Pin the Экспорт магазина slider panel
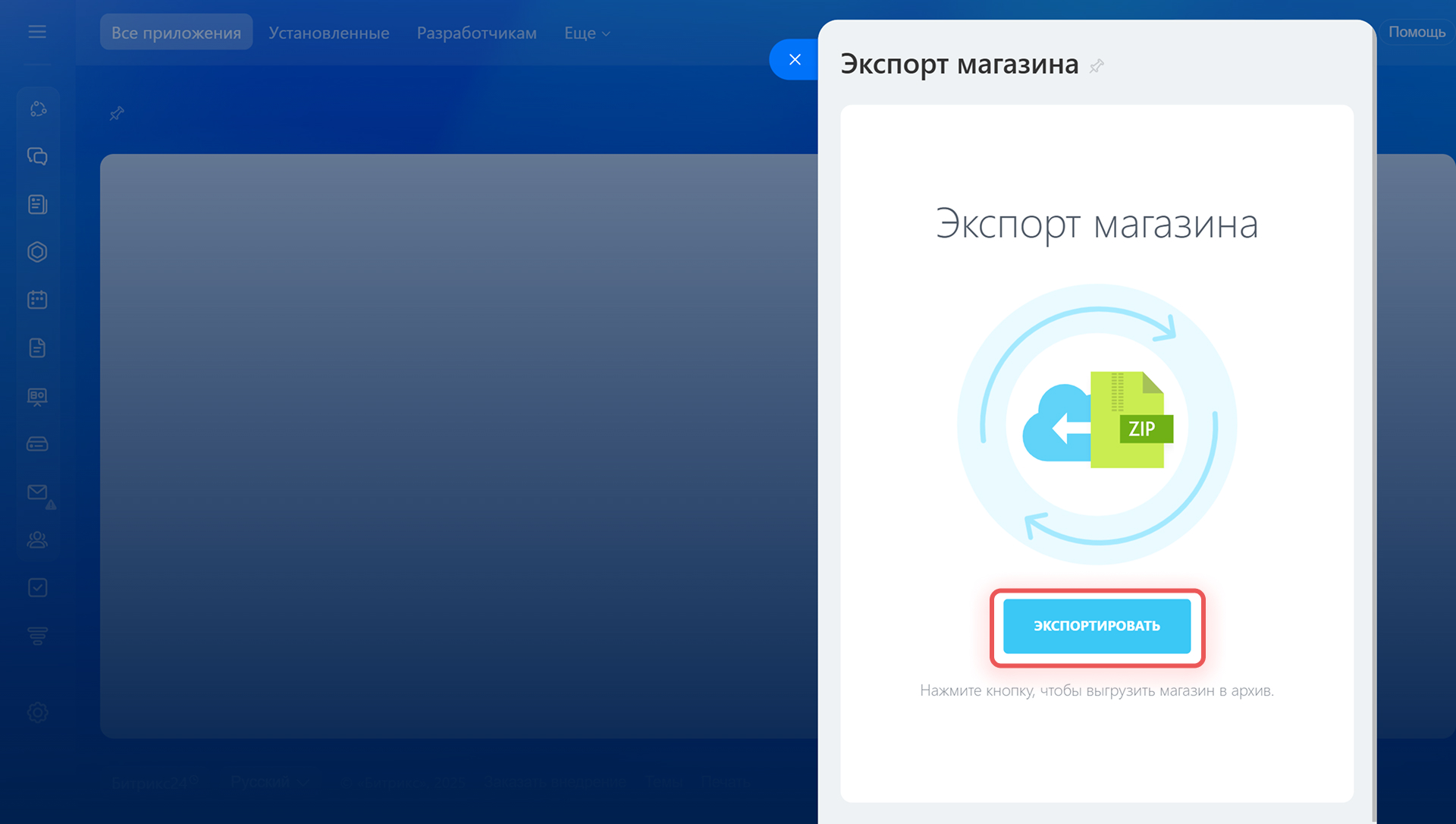This screenshot has width=1456, height=824. (x=1097, y=67)
